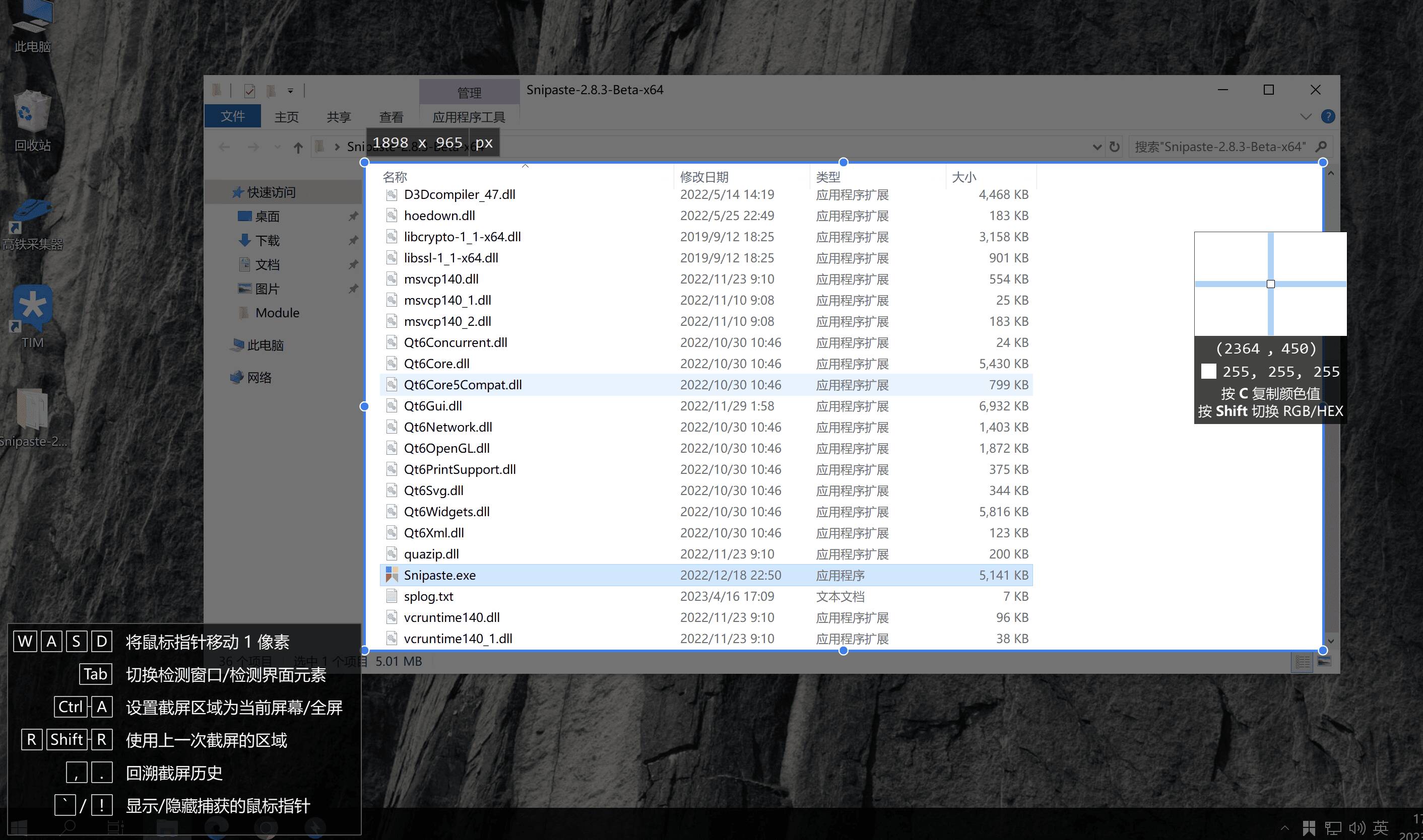This screenshot has height=840, width=1423.
Task: Open the 查看 ribbon tab
Action: click(x=391, y=117)
